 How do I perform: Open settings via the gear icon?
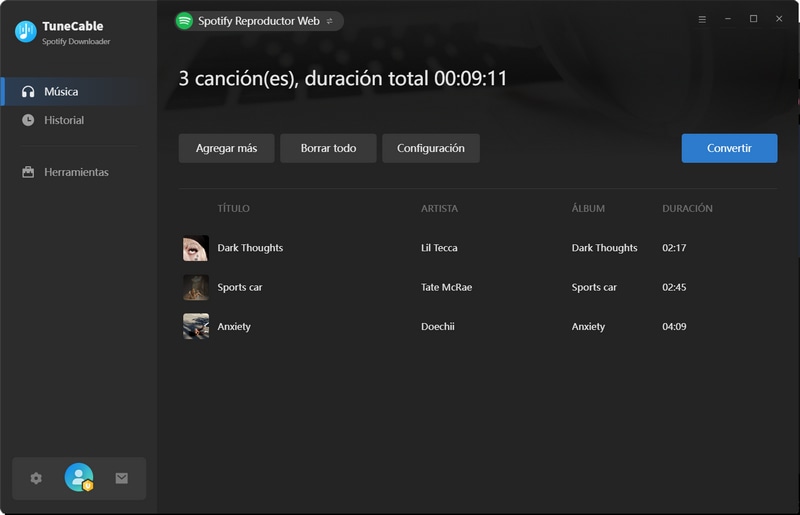tap(36, 478)
